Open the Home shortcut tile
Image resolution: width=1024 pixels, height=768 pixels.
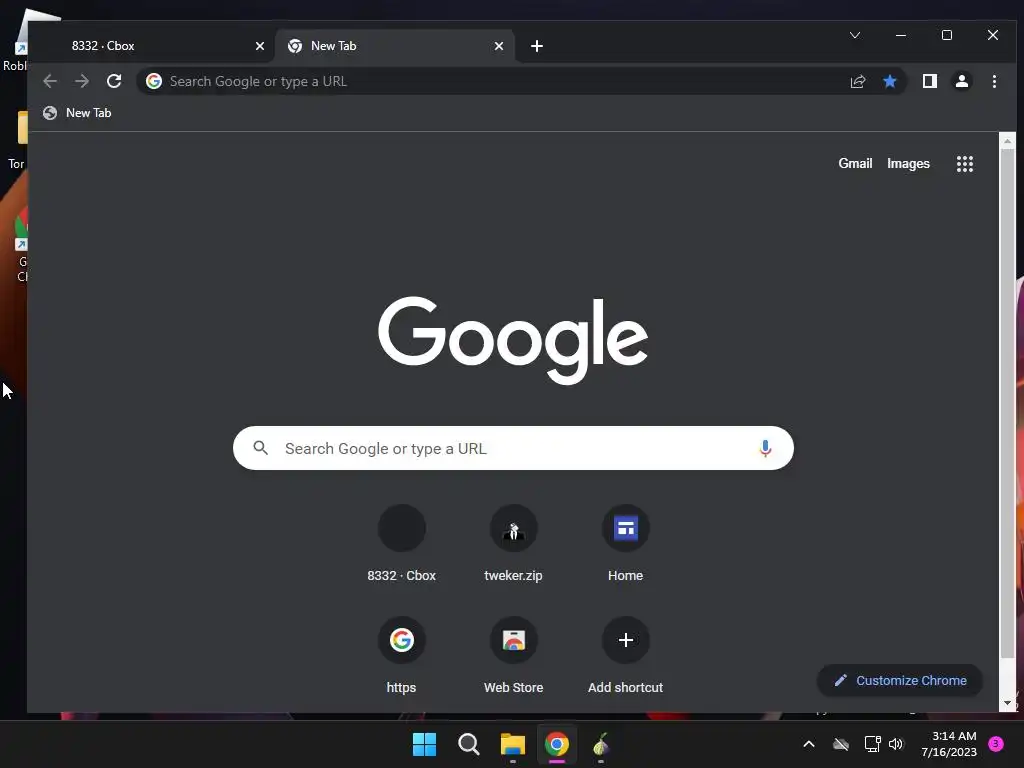click(x=625, y=543)
